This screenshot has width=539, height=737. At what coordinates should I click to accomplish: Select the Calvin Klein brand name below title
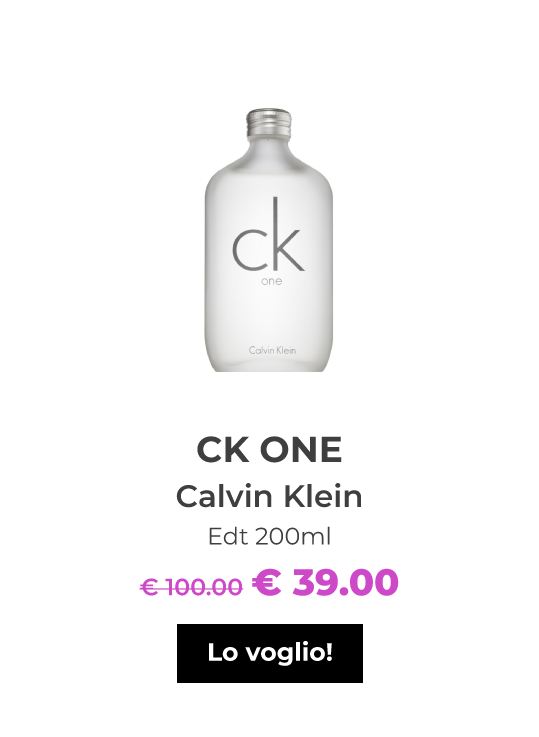pos(269,496)
